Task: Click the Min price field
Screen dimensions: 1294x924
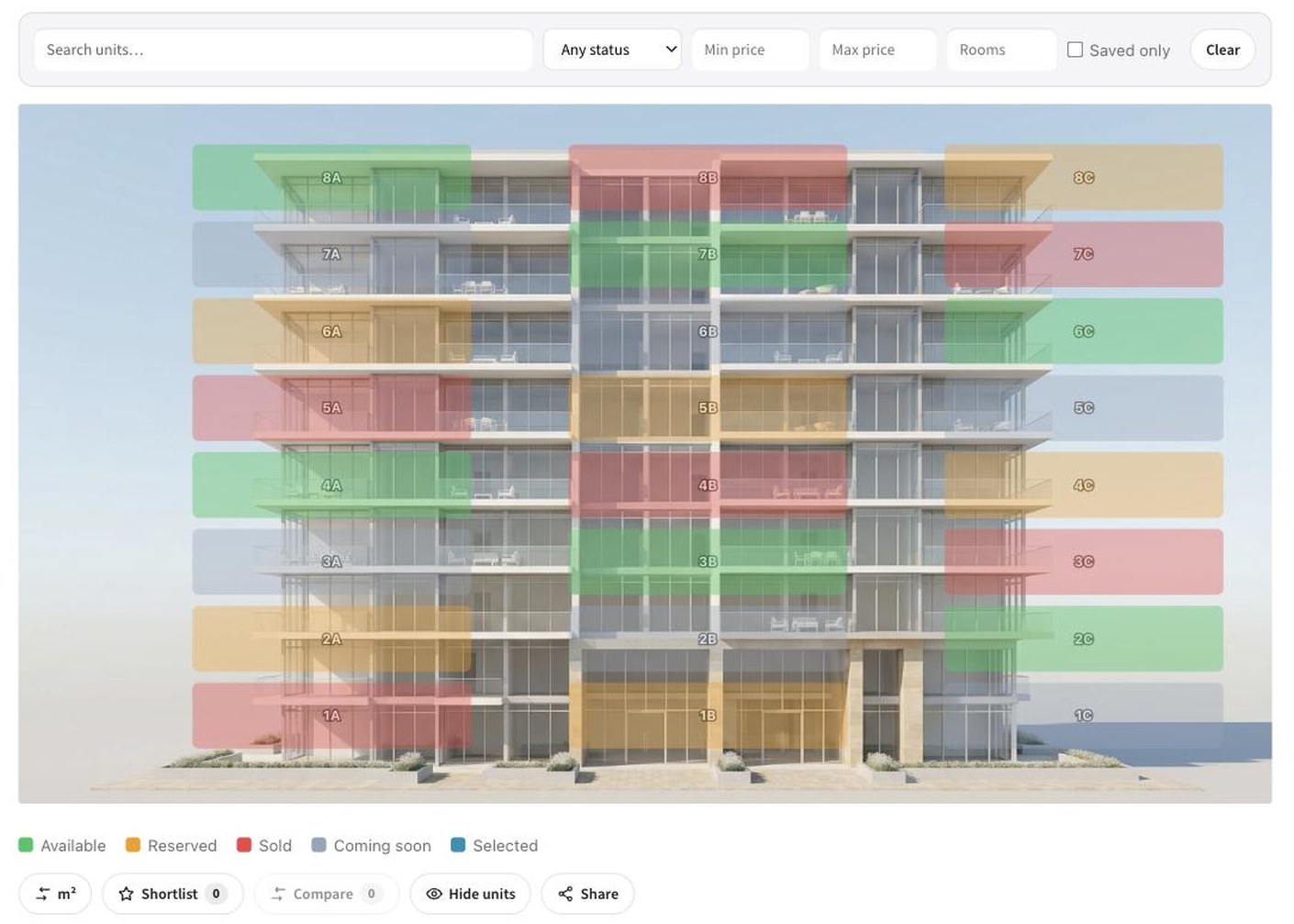Action: 751,50
